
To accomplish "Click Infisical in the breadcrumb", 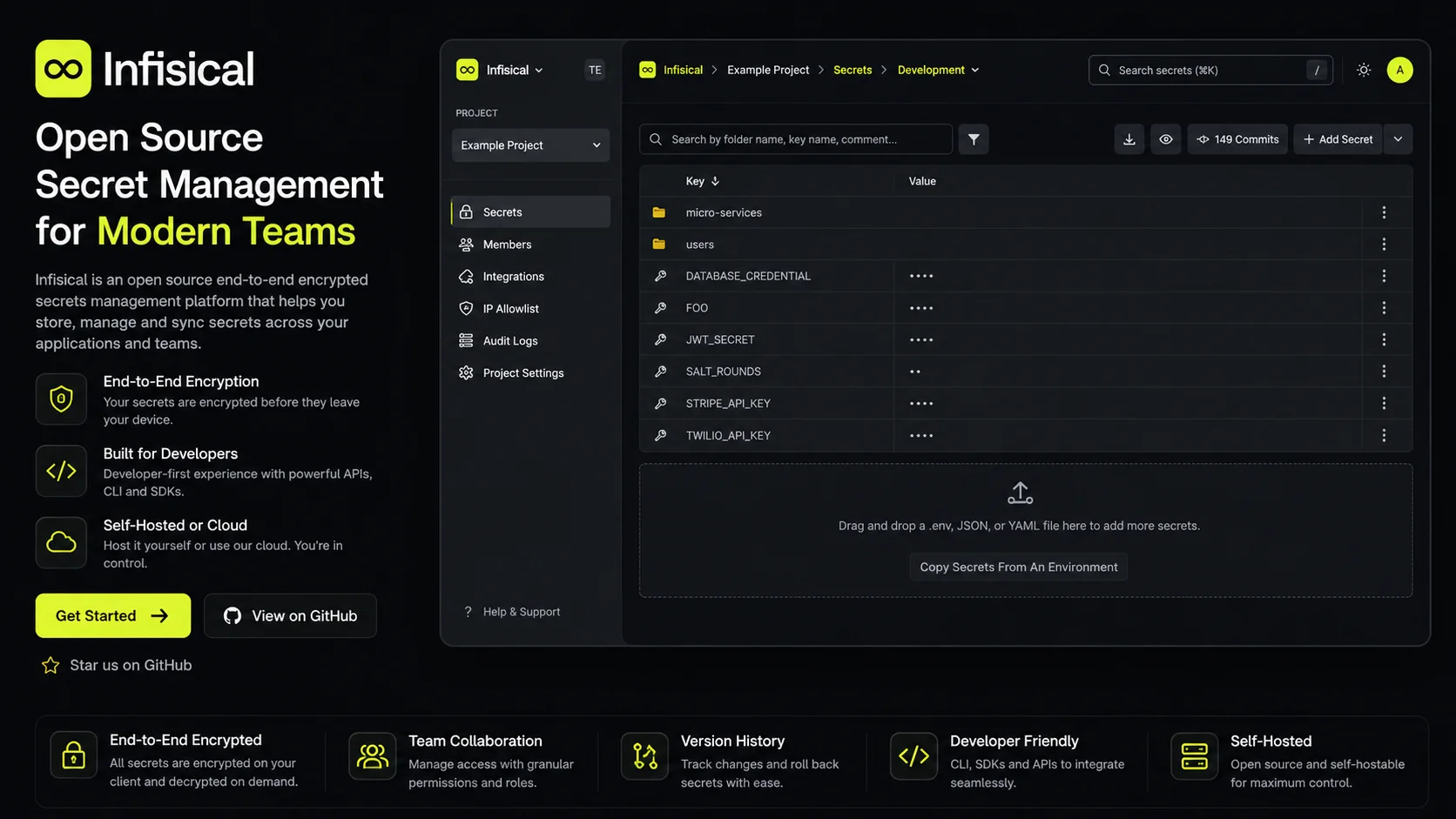I will pyautogui.click(x=683, y=70).
